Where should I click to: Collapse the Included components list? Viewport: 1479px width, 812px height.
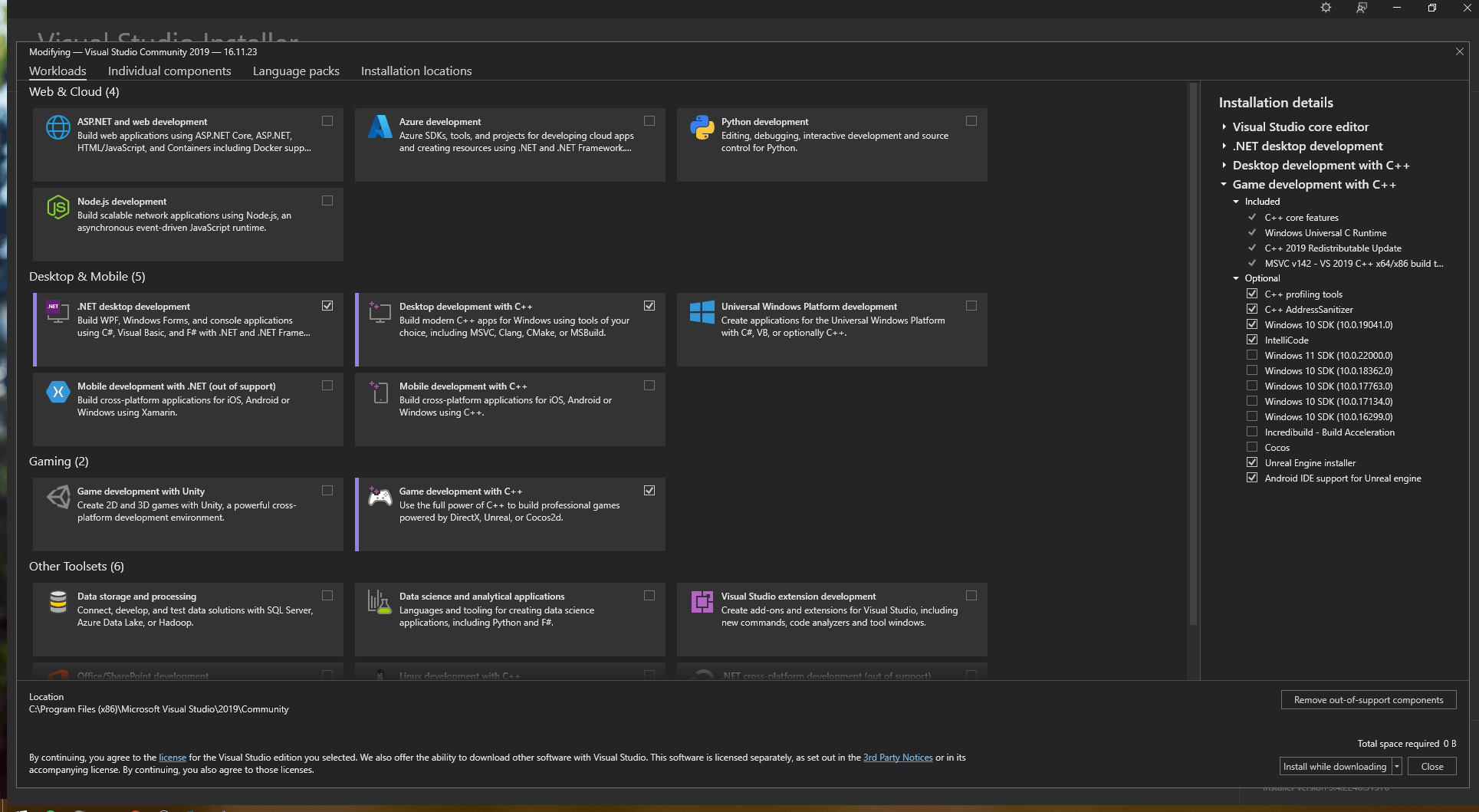click(x=1236, y=202)
